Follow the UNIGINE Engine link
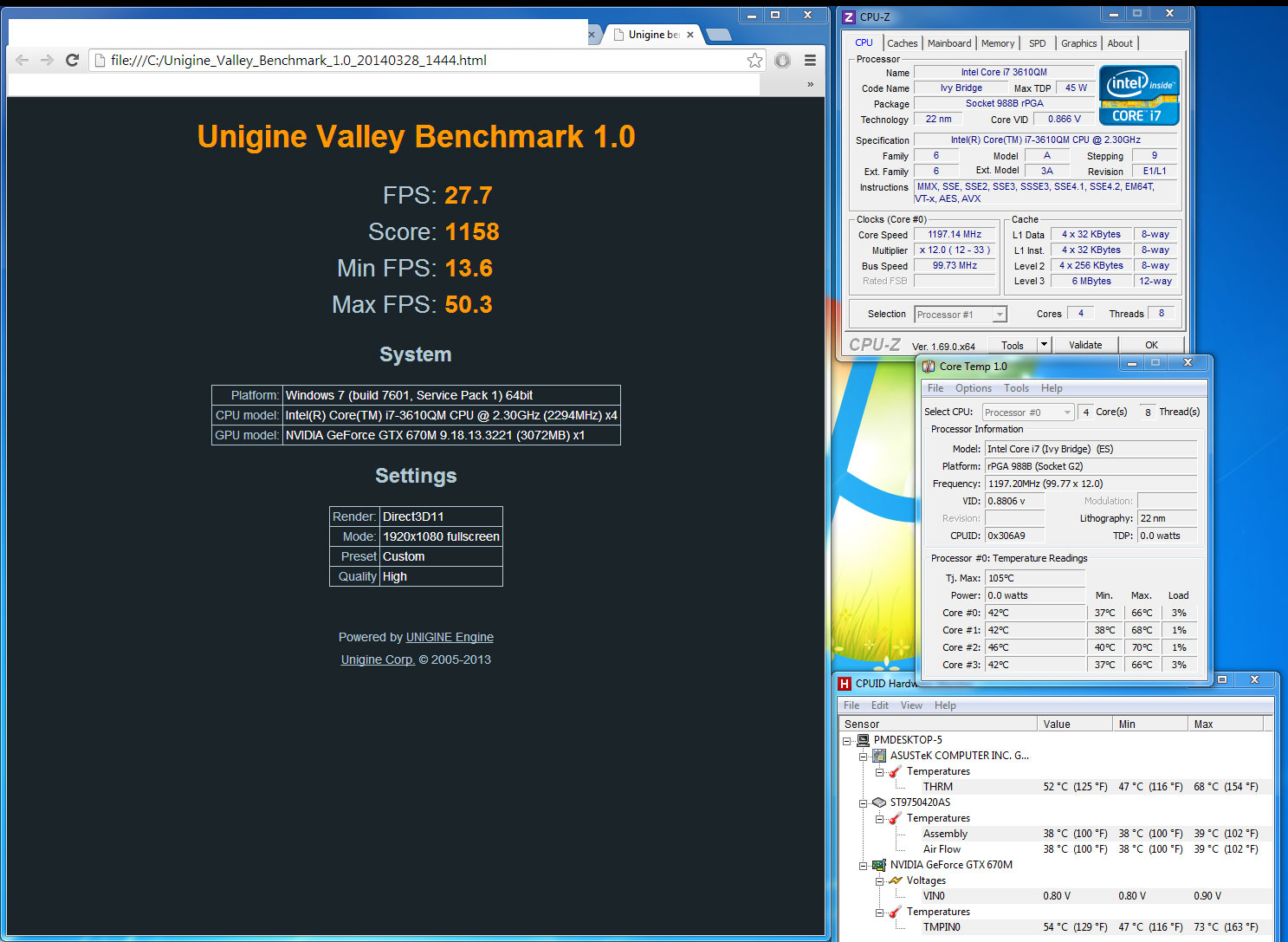The height and width of the screenshot is (942, 1288). coord(450,637)
